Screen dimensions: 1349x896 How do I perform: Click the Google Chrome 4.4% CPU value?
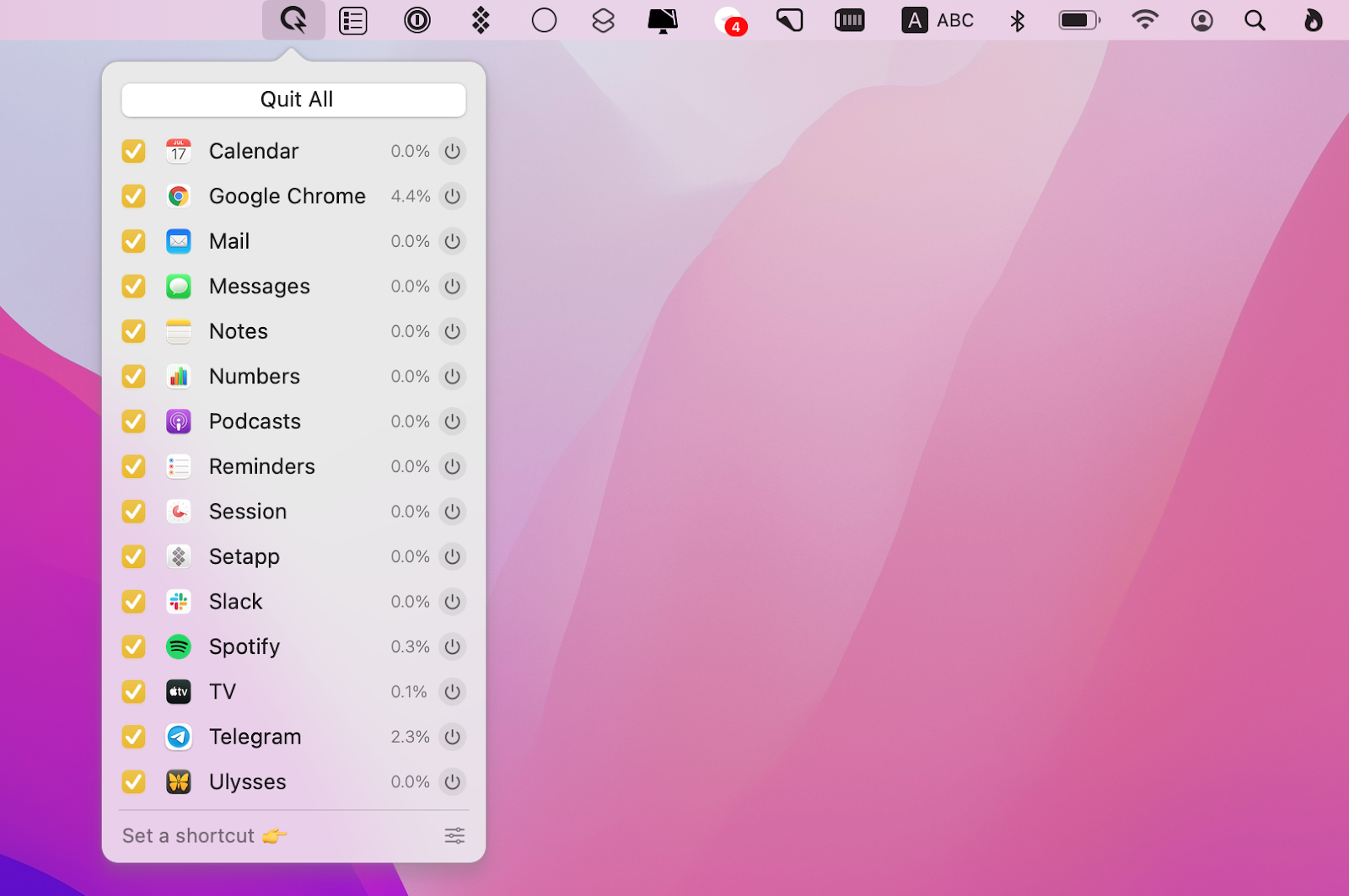(x=411, y=196)
